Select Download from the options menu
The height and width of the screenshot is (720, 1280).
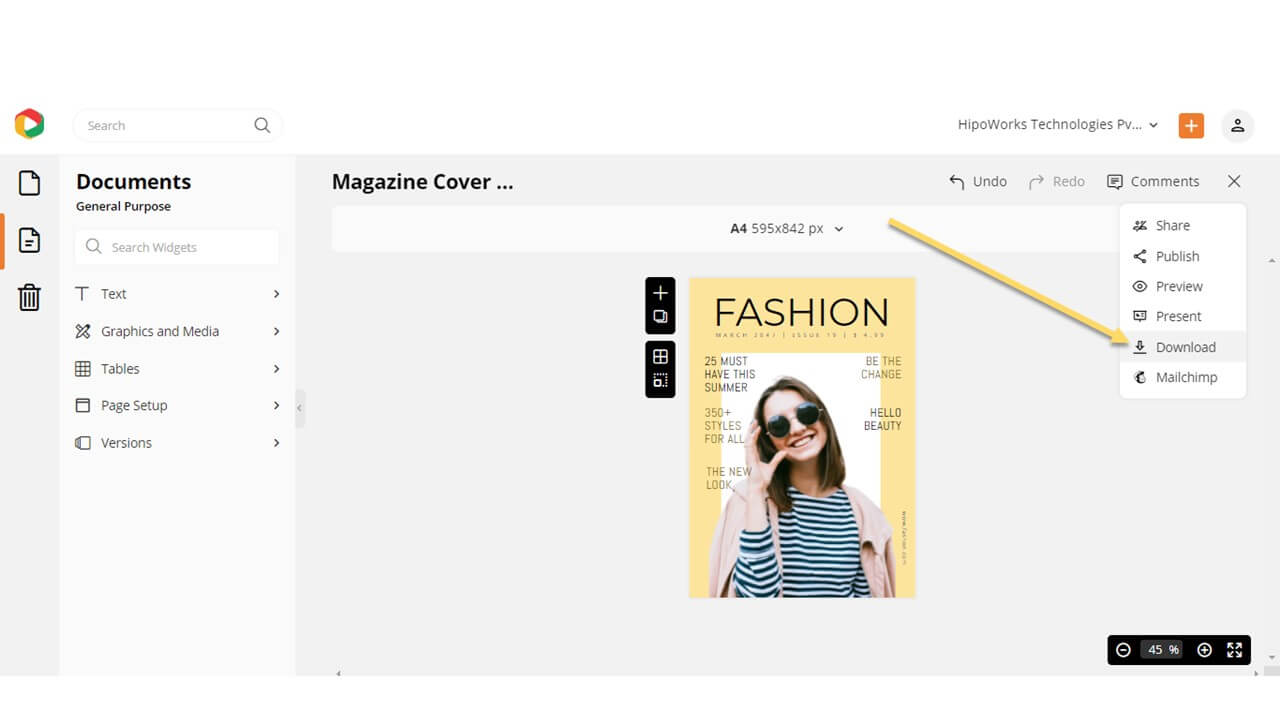tap(1185, 347)
